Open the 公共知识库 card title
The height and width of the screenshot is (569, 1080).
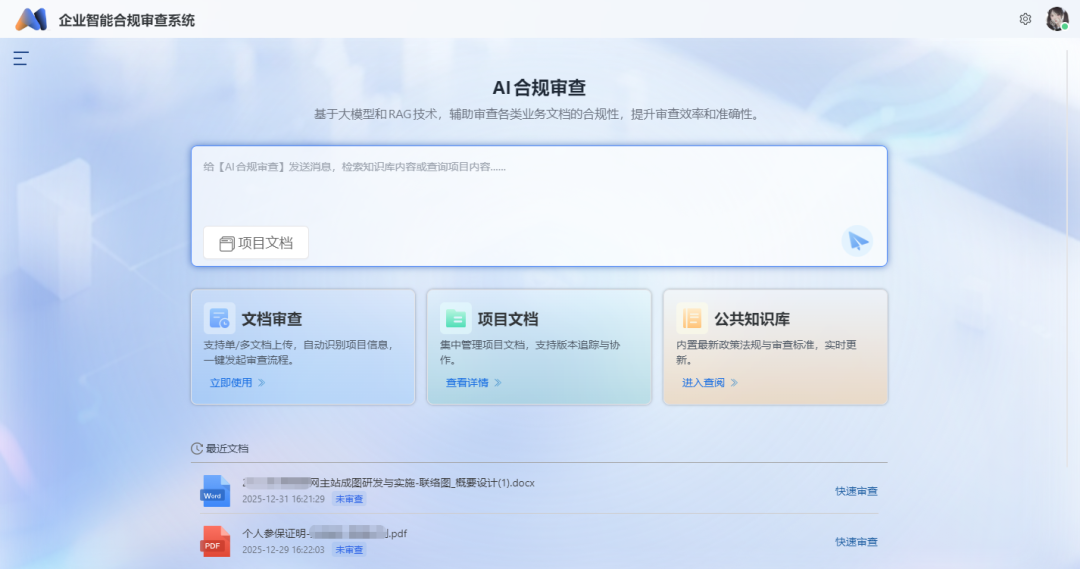[x=752, y=319]
